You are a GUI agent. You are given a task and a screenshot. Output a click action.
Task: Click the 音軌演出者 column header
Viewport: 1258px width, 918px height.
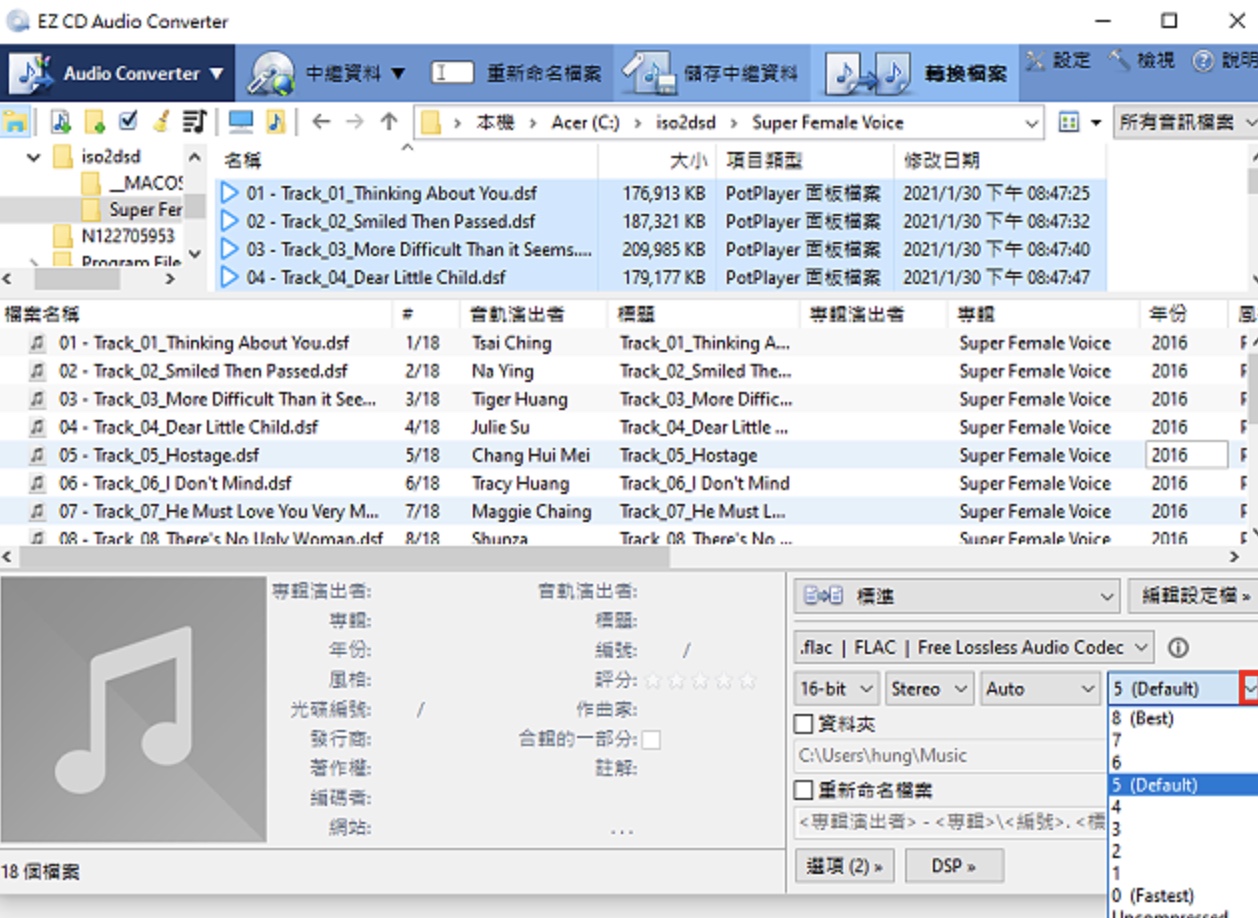(533, 314)
